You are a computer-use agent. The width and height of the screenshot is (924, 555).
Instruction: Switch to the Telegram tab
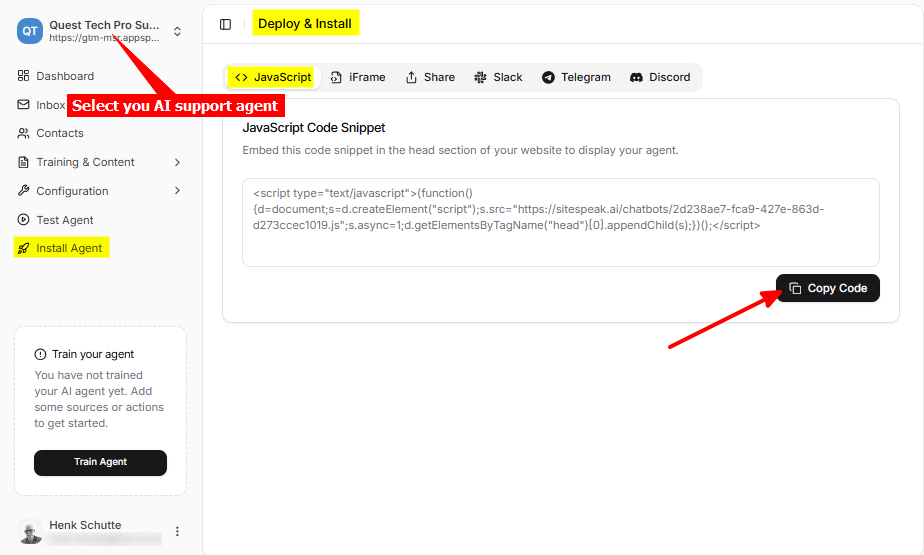[576, 77]
